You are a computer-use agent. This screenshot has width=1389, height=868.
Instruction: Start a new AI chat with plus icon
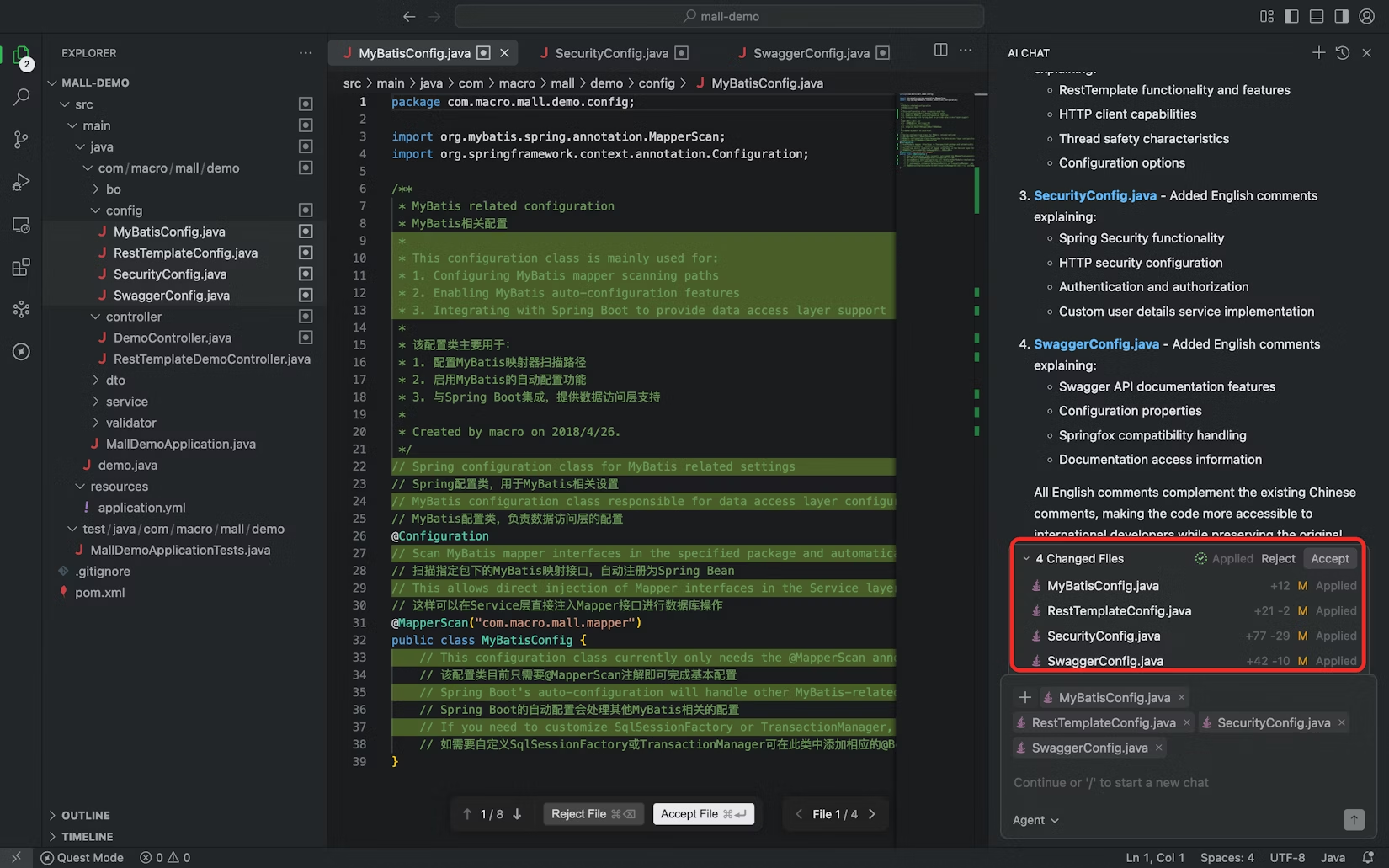(x=1318, y=52)
